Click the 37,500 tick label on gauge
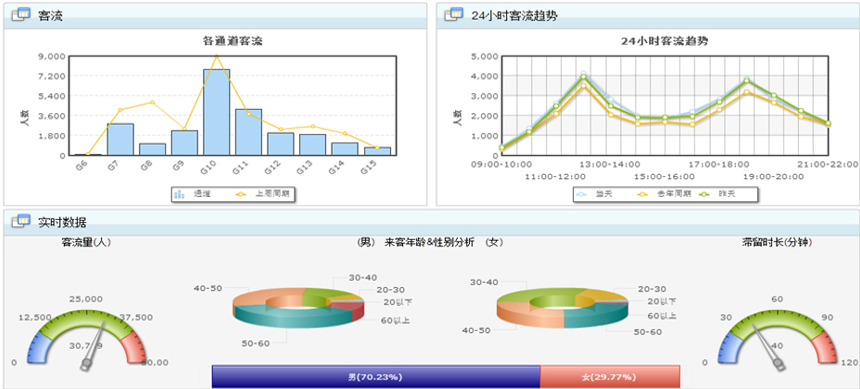This screenshot has height=389, width=860. pos(137,318)
